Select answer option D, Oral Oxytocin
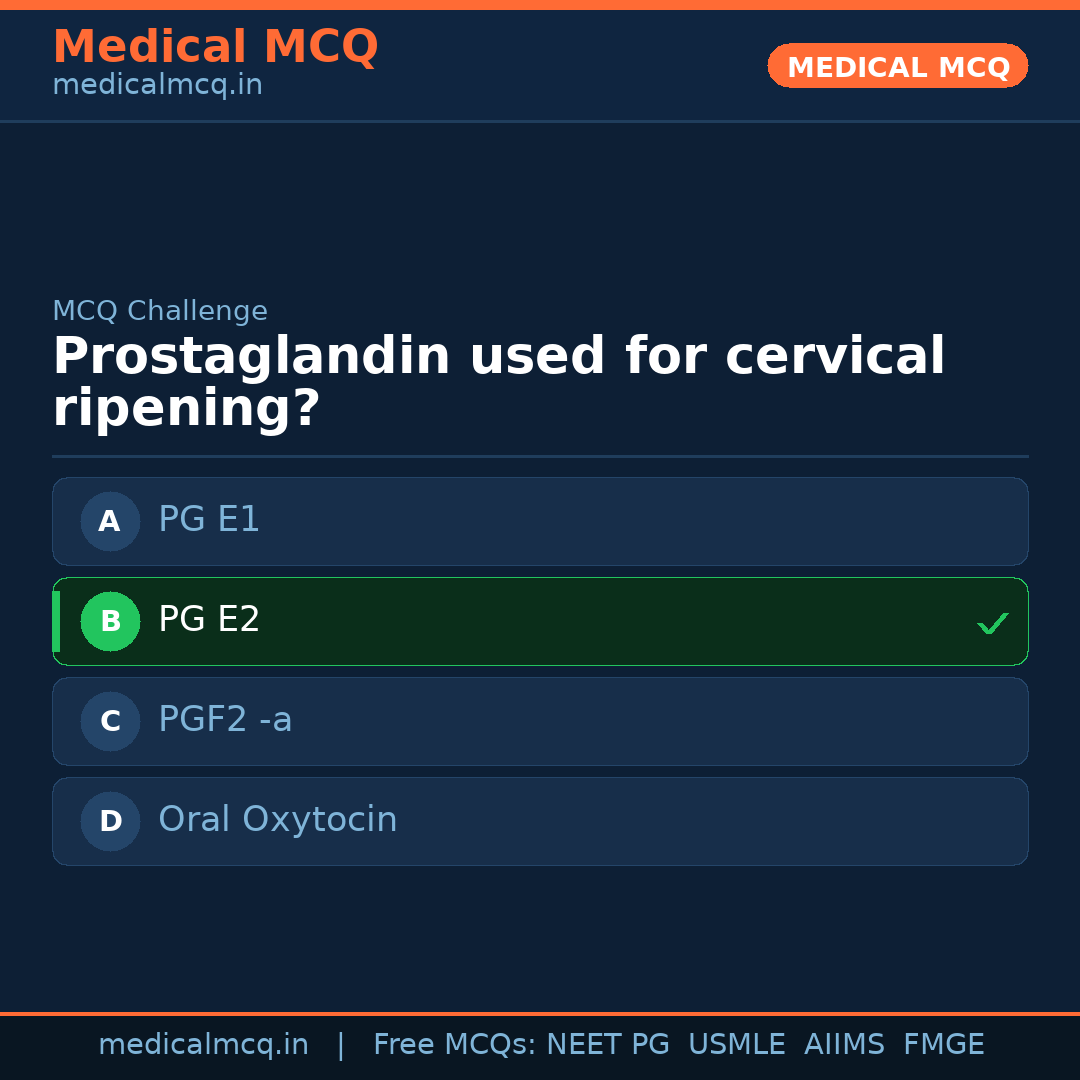Screen dimensions: 1080x1080 (x=540, y=821)
